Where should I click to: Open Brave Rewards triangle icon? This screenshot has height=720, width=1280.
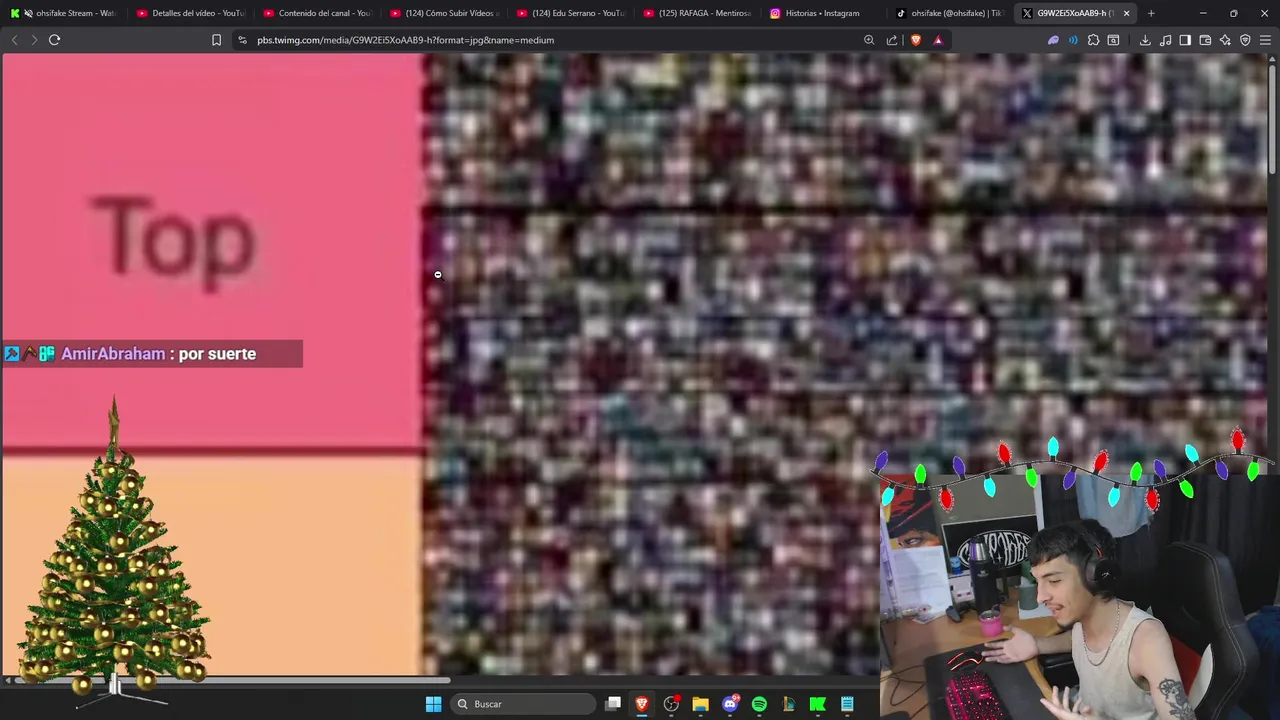click(x=938, y=40)
